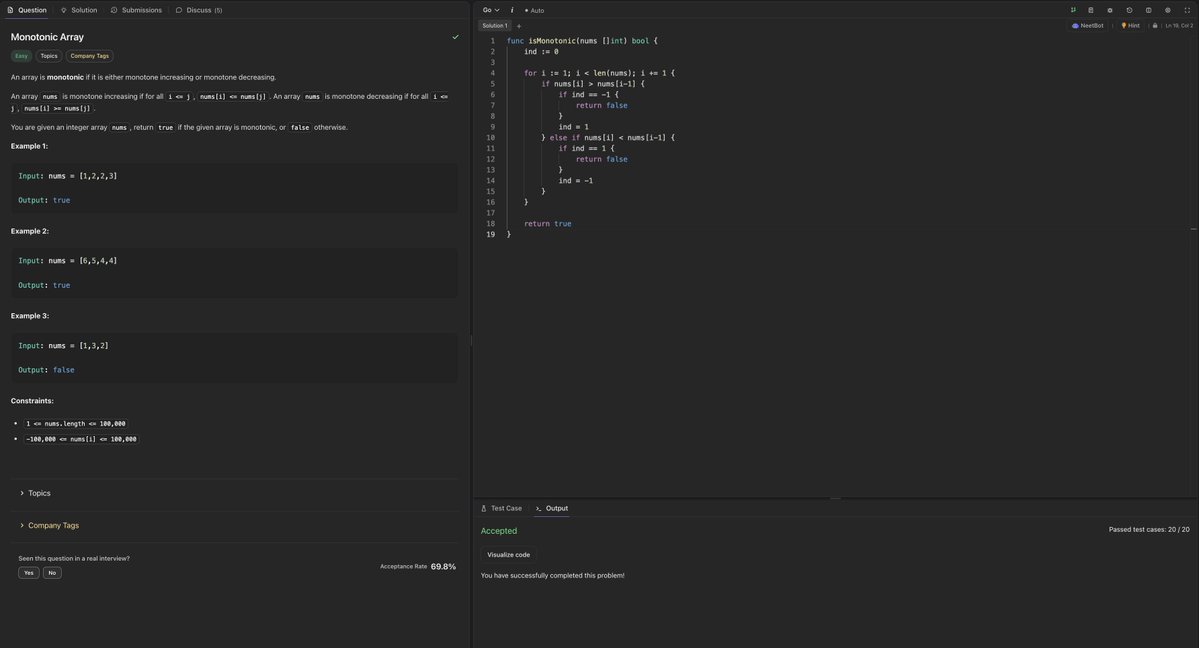Click the reset code clock-arrow icon
Image resolution: width=1199 pixels, height=648 pixels.
pos(1129,10)
